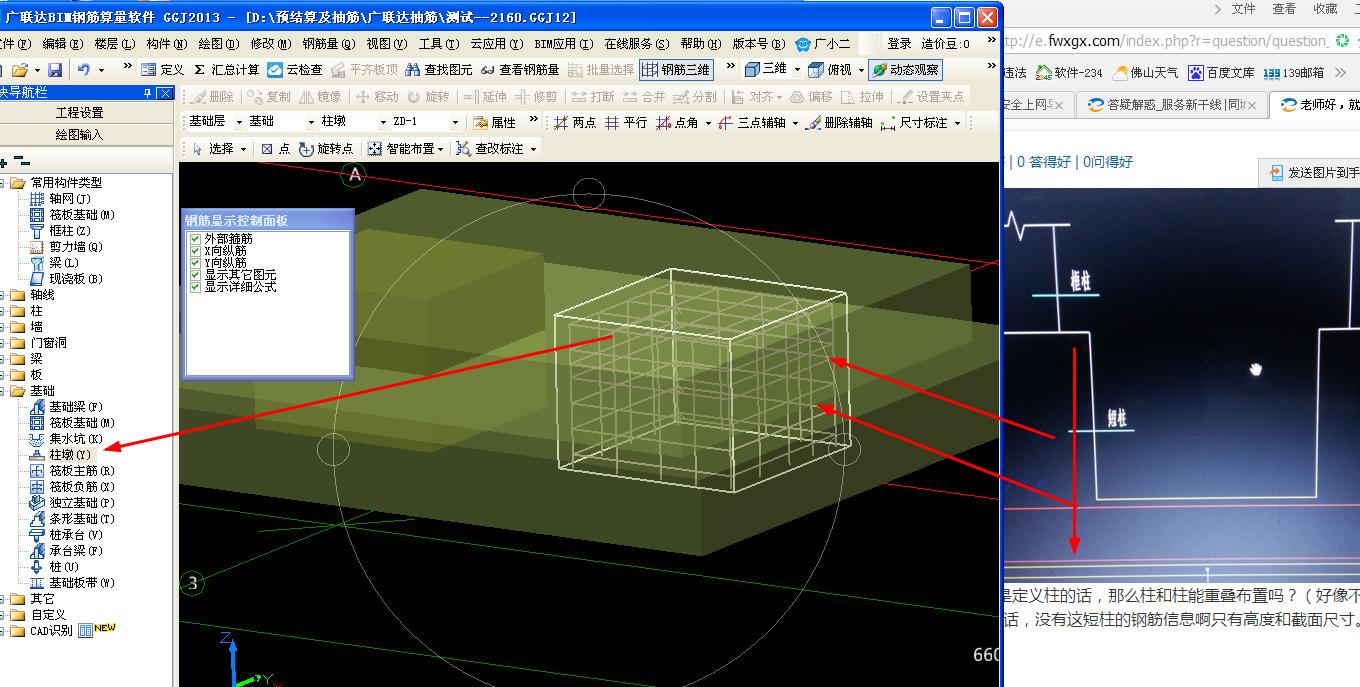Viewport: 1360px width, 687px height.
Task: Open 智能布置 smart layout tool
Action: (401, 148)
